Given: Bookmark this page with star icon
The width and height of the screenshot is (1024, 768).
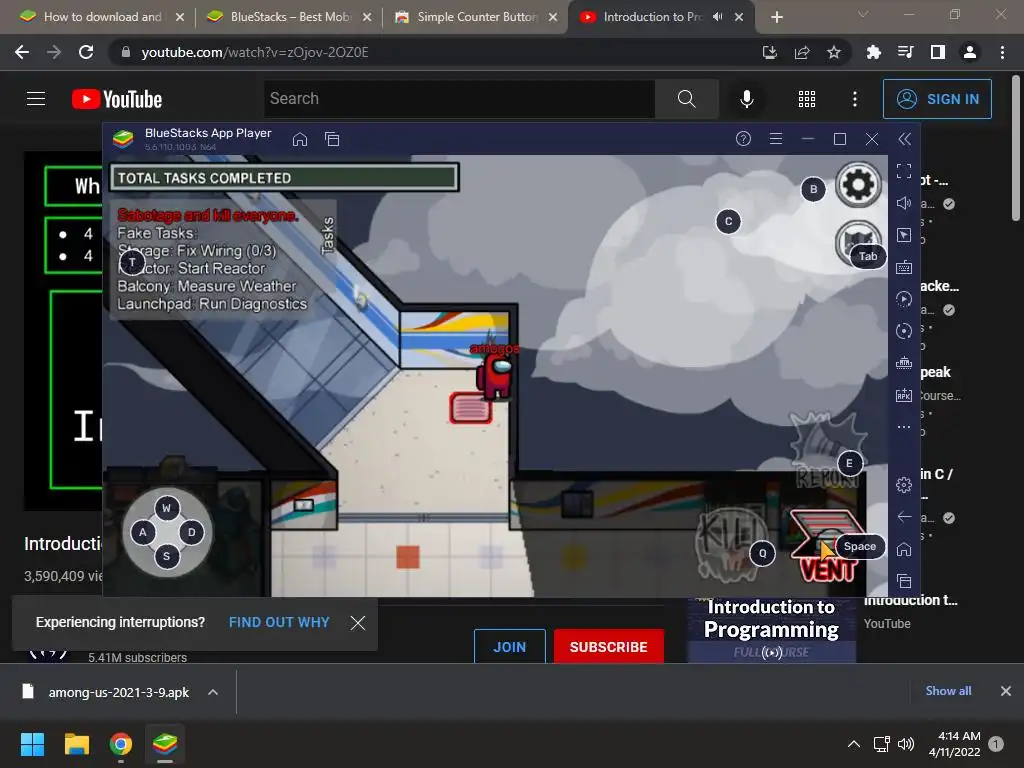Looking at the screenshot, I should tap(834, 52).
